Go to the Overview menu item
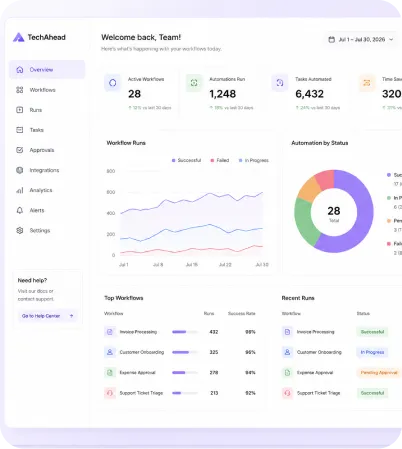This screenshot has height=449, width=402. click(x=47, y=70)
